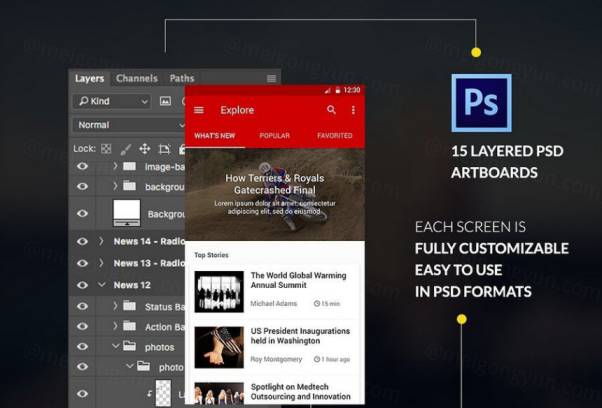Viewport: 602px width, 408px height.
Task: Open the hamburger menu in Explore app
Action: tap(199, 110)
